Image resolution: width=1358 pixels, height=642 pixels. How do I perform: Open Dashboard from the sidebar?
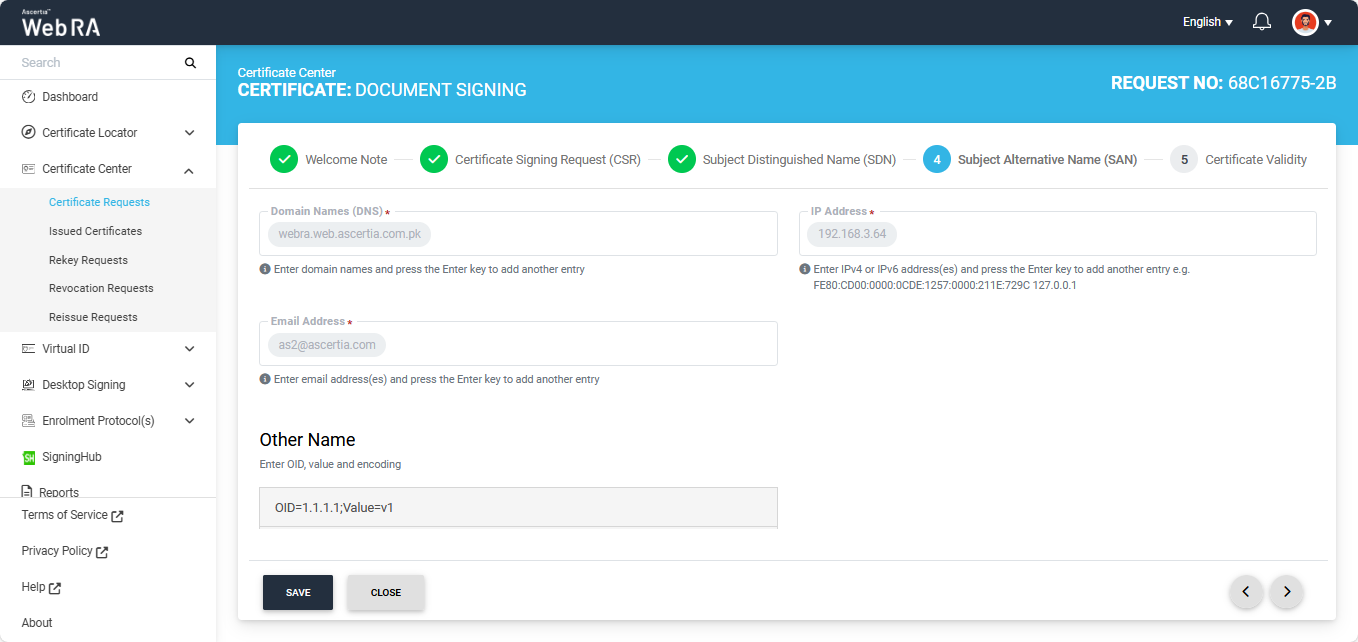(x=70, y=97)
